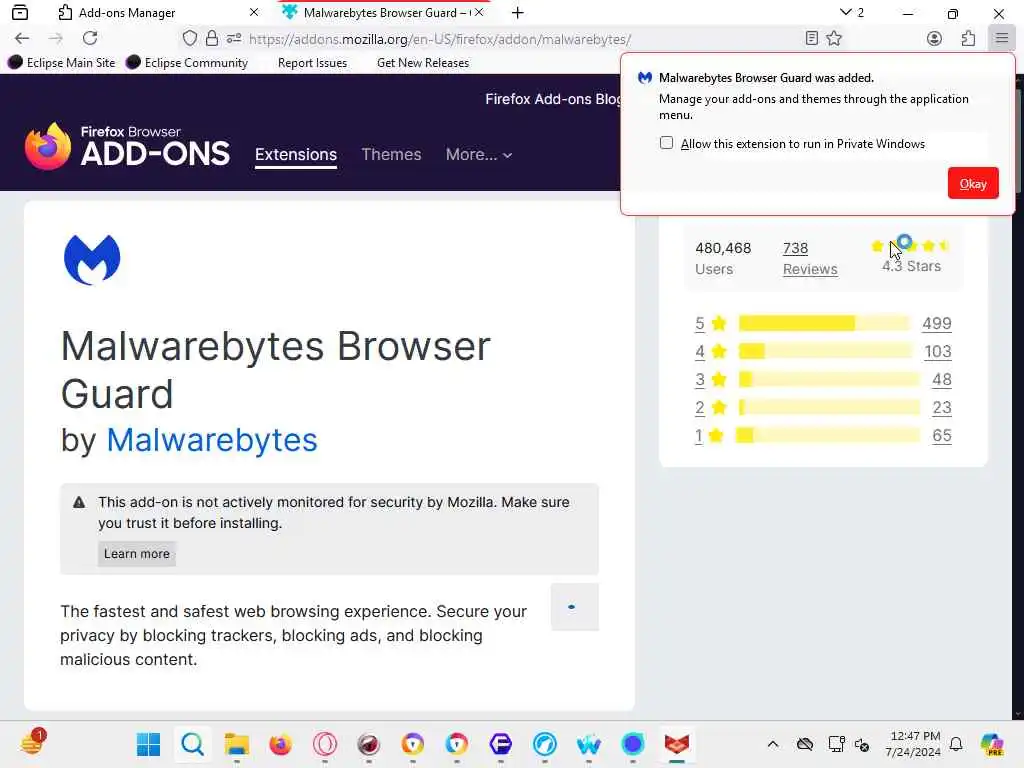This screenshot has height=768, width=1024.
Task: Open the site permissions icon in address bar
Action: point(234,39)
